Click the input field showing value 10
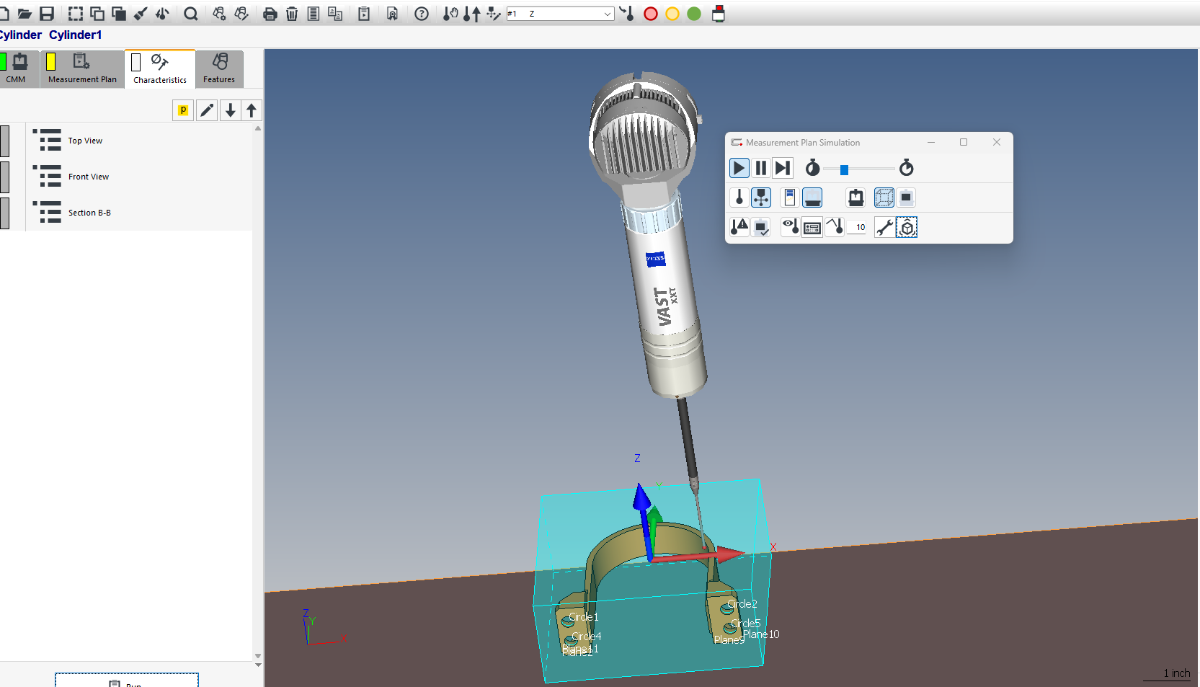This screenshot has width=1200, height=687. [x=858, y=227]
